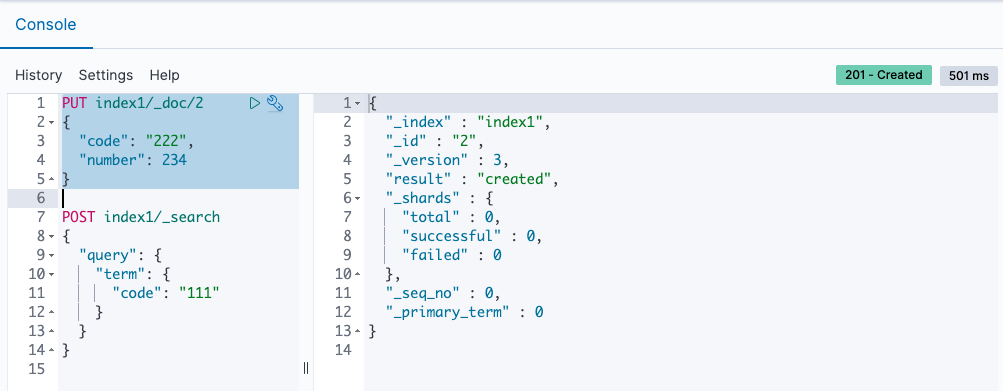The width and height of the screenshot is (1003, 391).
Task: Click the "_id" : "2" response line
Action: pyautogui.click(x=435, y=141)
